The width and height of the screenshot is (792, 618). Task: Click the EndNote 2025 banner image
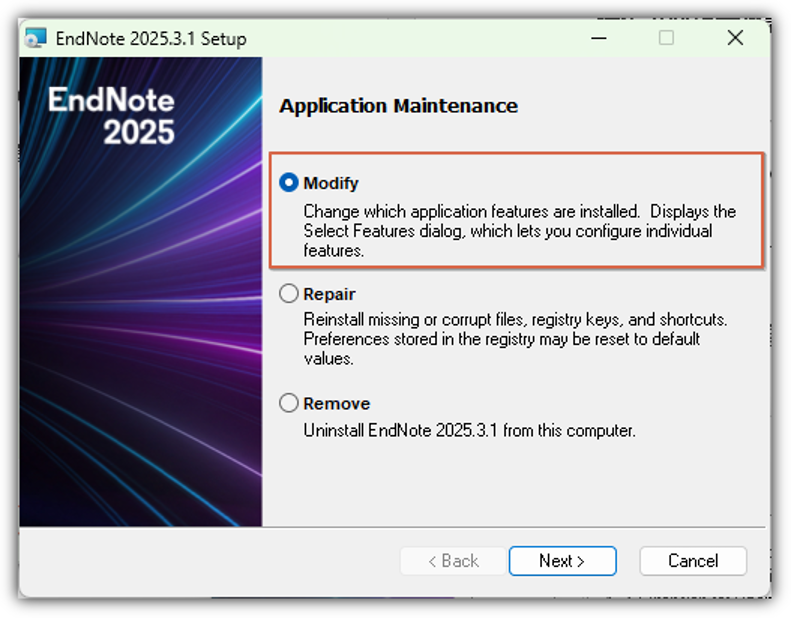(x=141, y=291)
